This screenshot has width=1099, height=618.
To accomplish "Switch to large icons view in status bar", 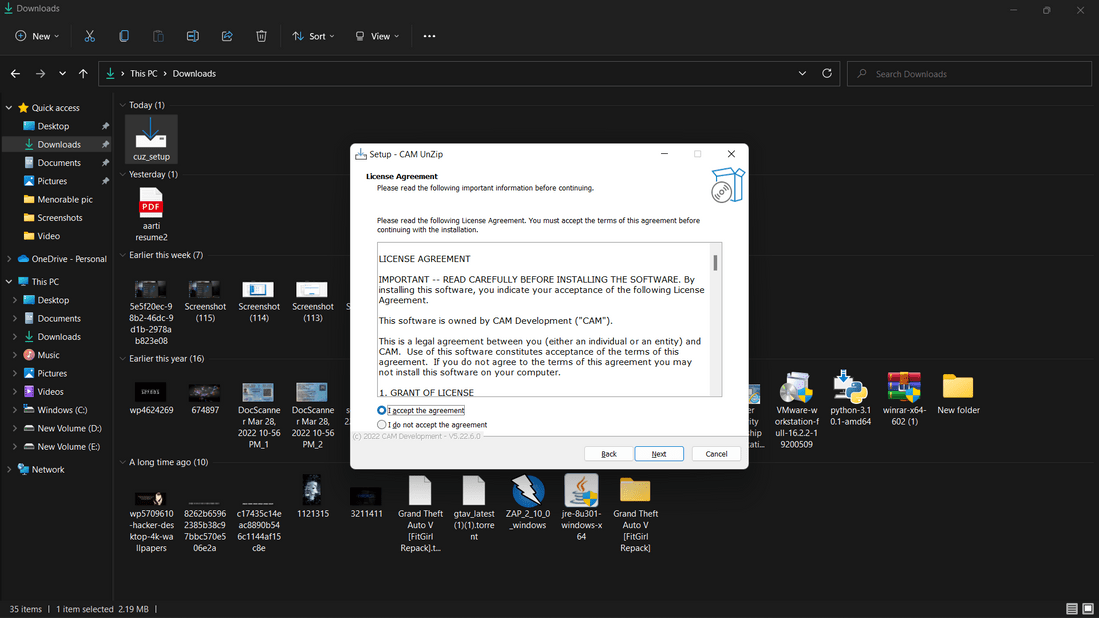I will (x=1088, y=609).
